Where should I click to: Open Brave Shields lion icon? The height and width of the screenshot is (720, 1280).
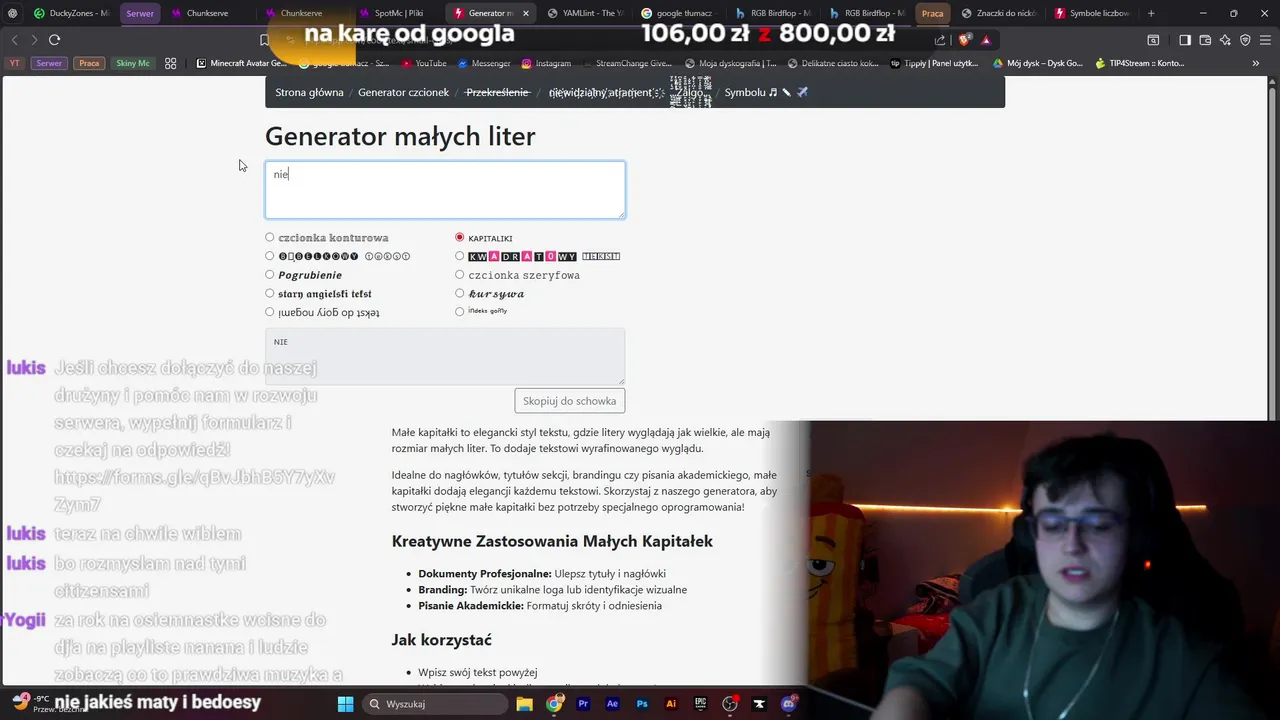(x=964, y=40)
